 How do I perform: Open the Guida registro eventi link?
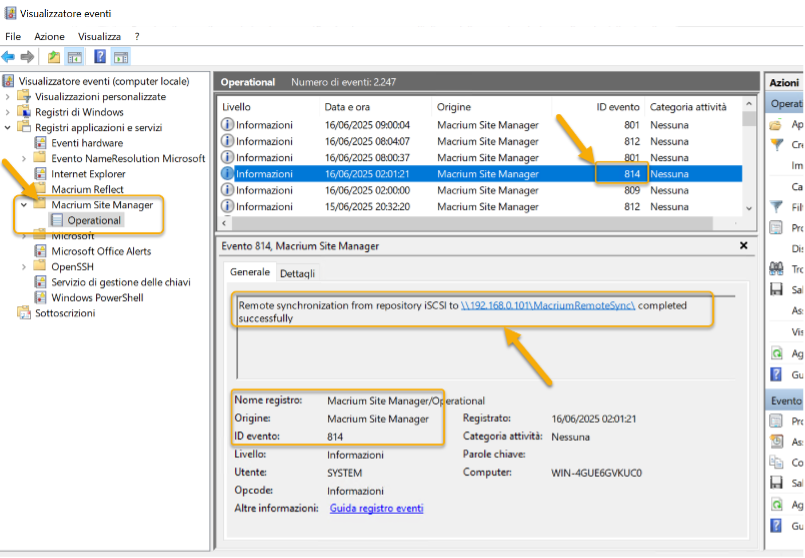(376, 508)
